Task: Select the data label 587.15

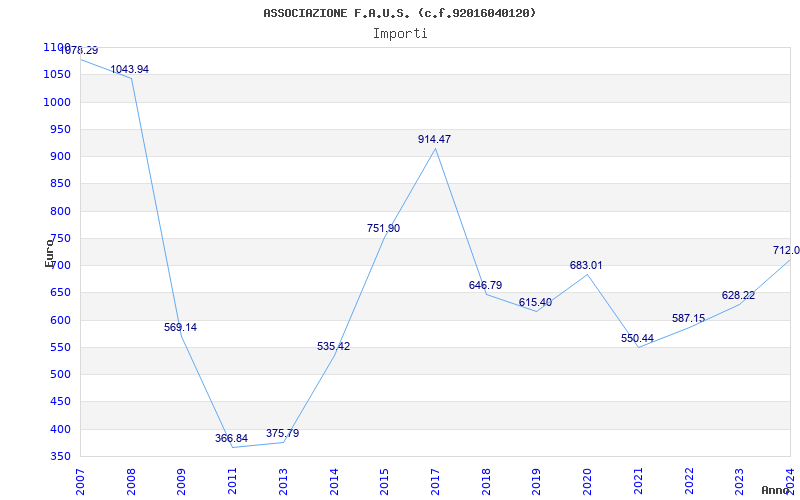Action: coord(688,318)
